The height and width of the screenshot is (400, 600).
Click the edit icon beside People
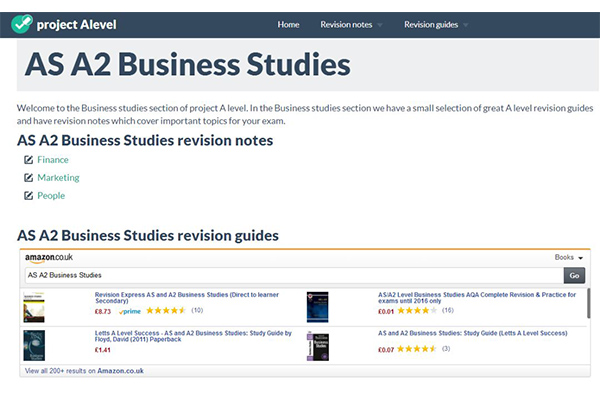[28, 196]
